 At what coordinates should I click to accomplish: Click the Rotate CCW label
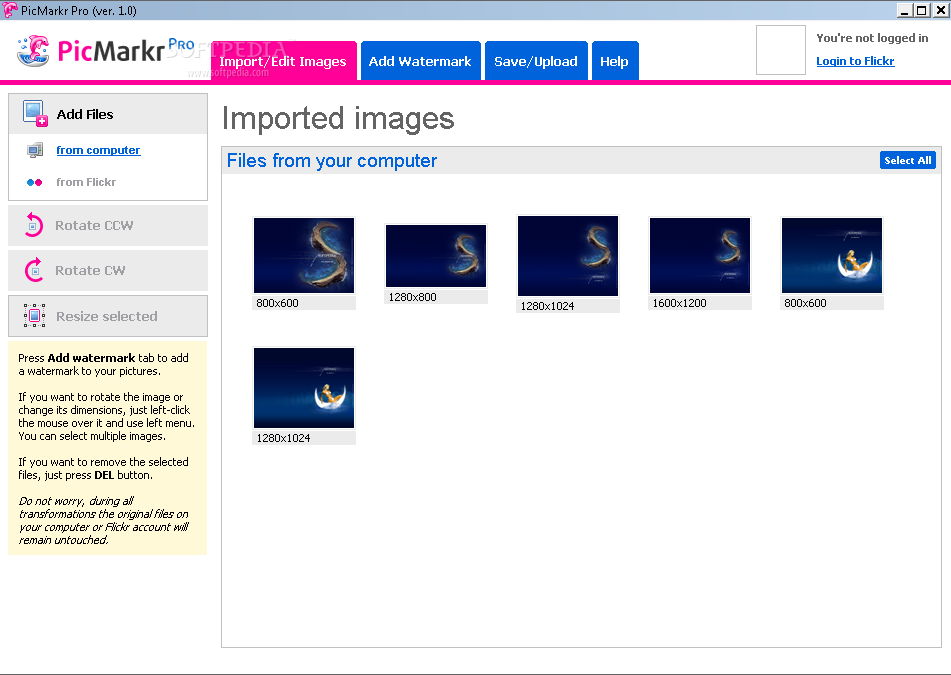(x=94, y=226)
